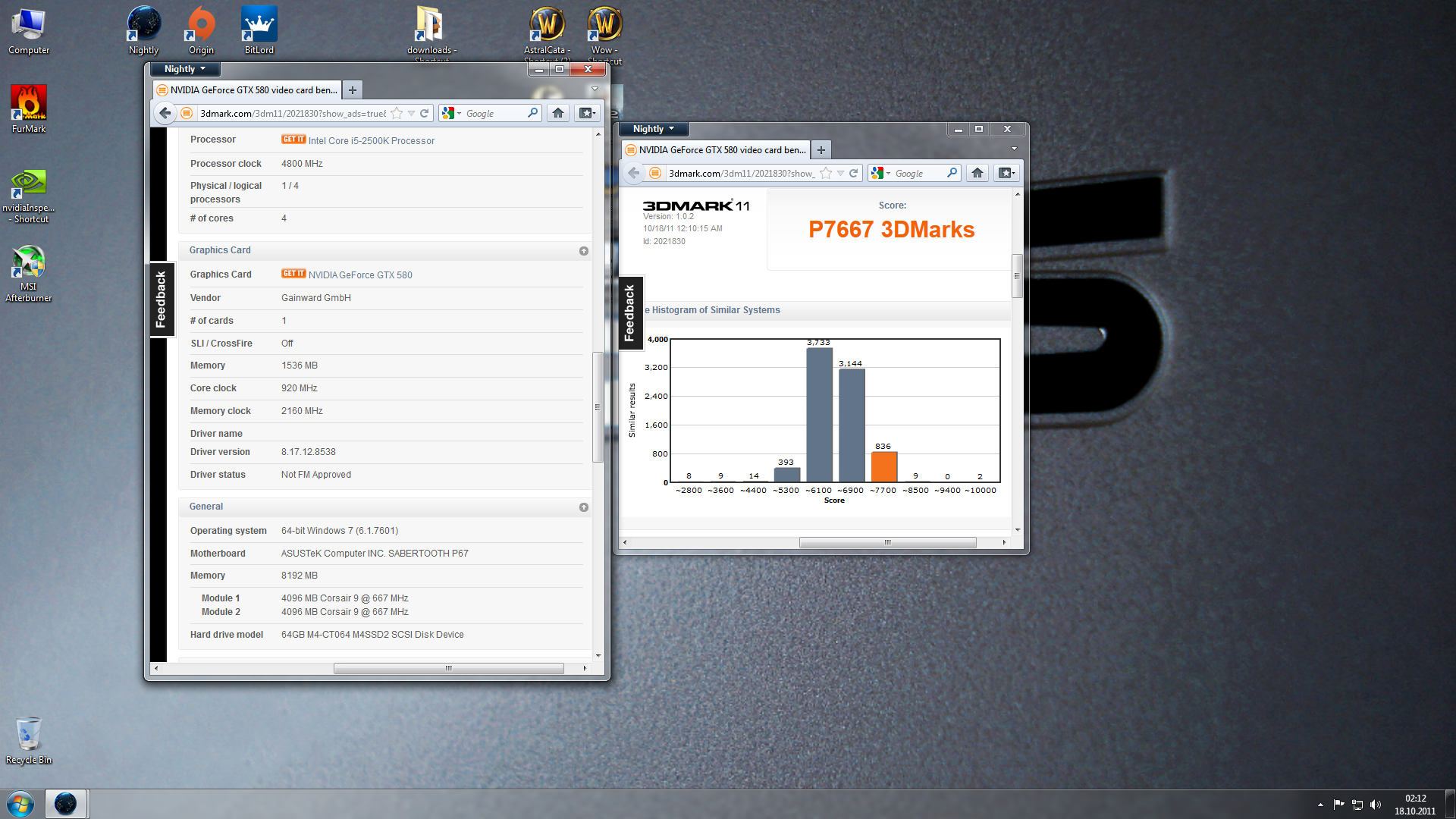Viewport: 1456px width, 819px height.
Task: Open network status icon in system tray
Action: (x=1357, y=805)
